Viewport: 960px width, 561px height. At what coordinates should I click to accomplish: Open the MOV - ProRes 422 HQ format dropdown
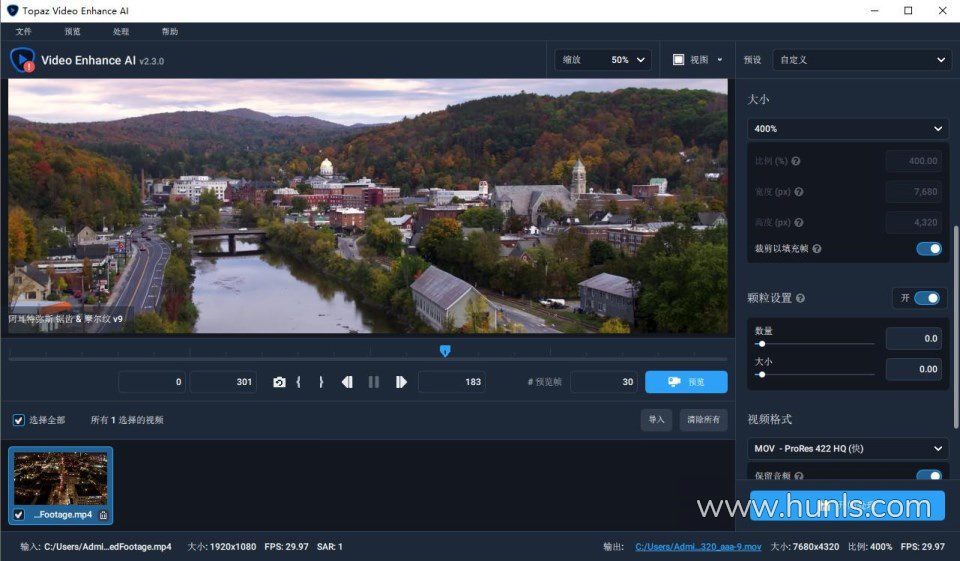pos(848,449)
